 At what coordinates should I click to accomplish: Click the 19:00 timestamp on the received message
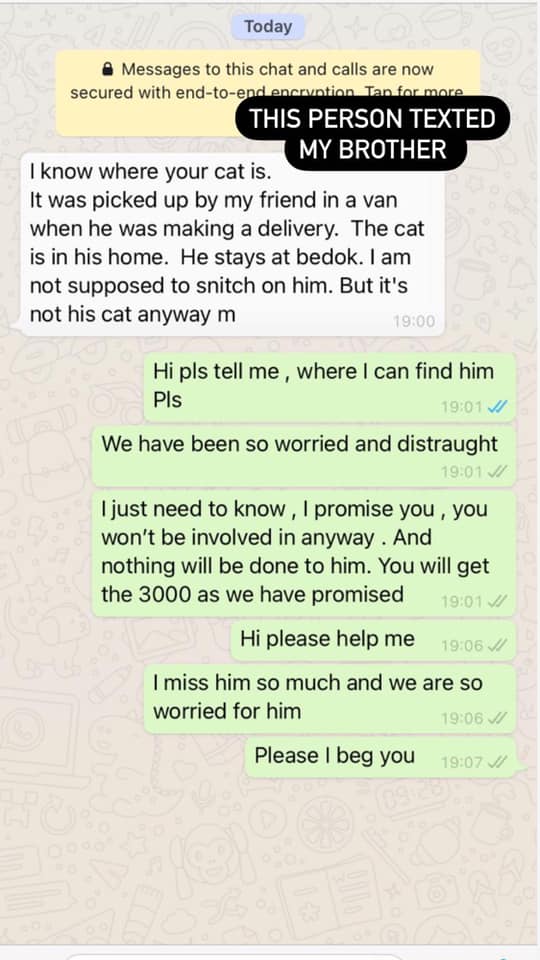point(414,321)
